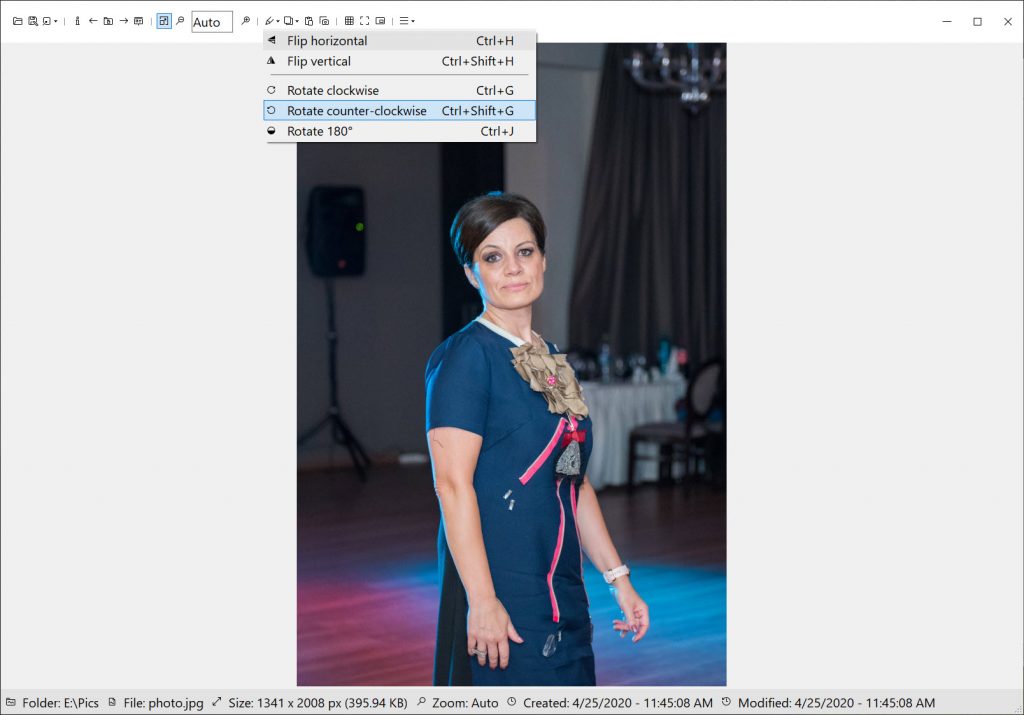The width and height of the screenshot is (1024, 715).
Task: Switch to fullscreen mode icon
Action: tap(364, 21)
